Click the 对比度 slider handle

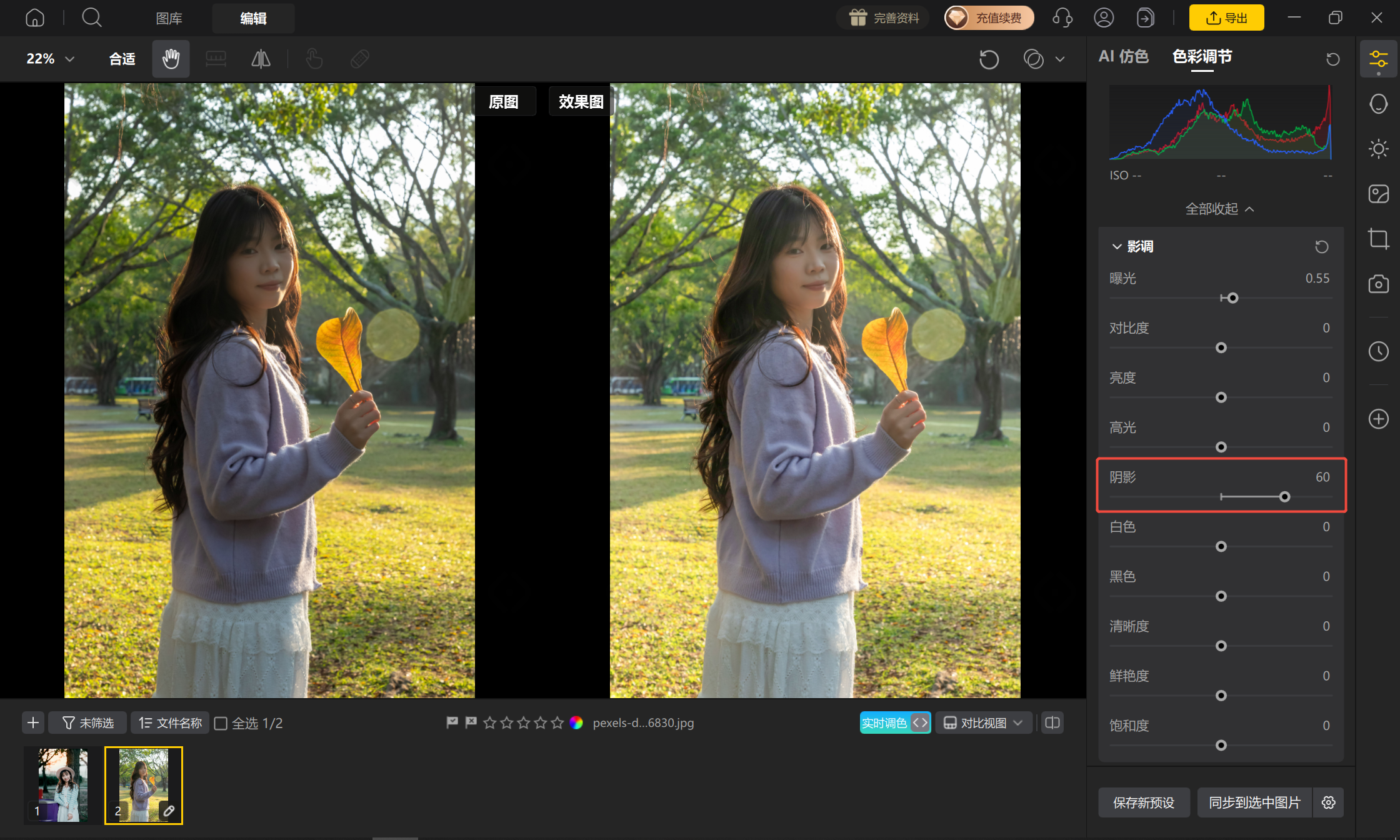click(x=1221, y=347)
